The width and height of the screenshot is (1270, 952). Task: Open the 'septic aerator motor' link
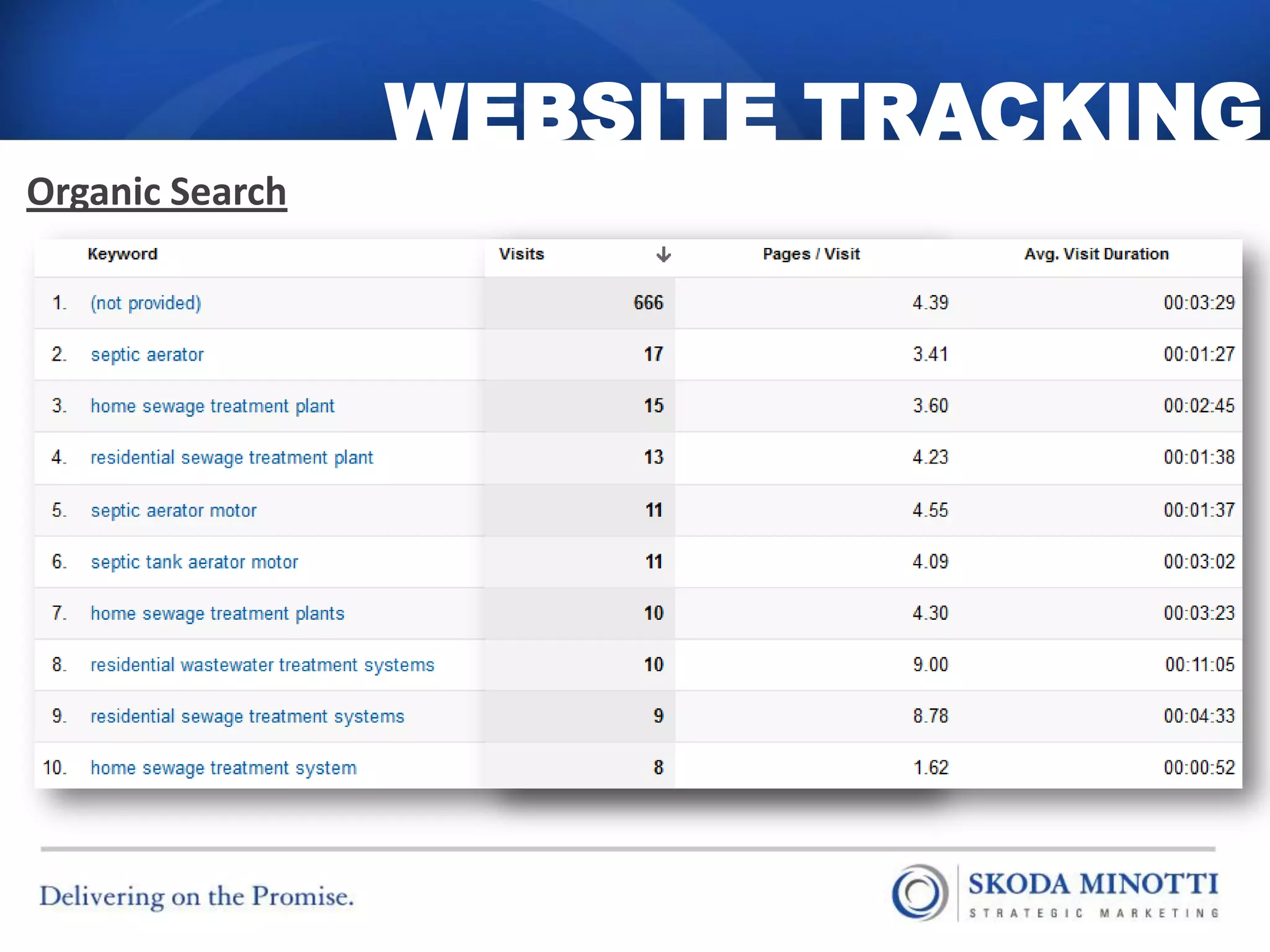tap(174, 511)
